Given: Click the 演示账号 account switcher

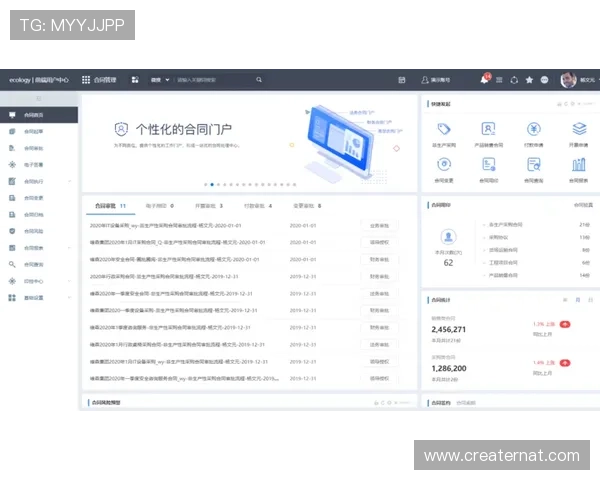Looking at the screenshot, I should 435,80.
